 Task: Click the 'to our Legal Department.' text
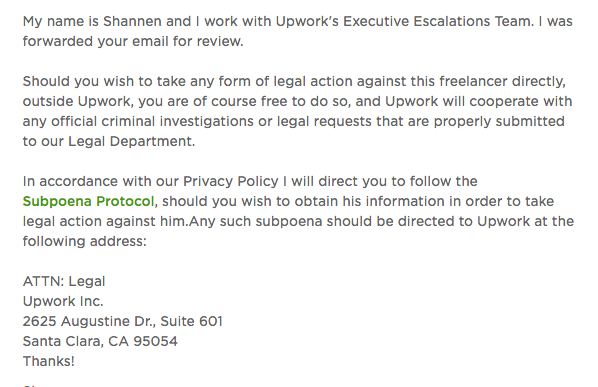[109, 141]
